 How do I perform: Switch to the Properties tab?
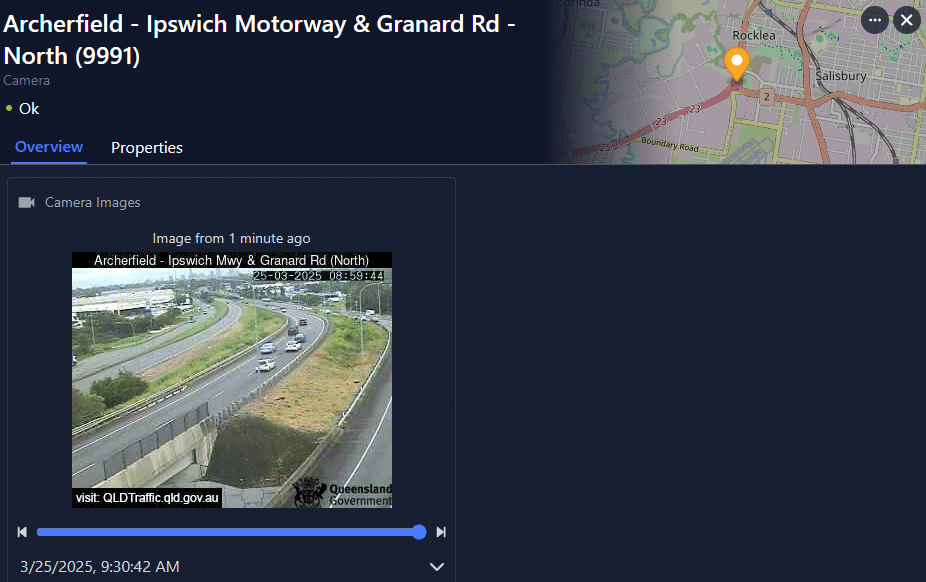coord(146,148)
